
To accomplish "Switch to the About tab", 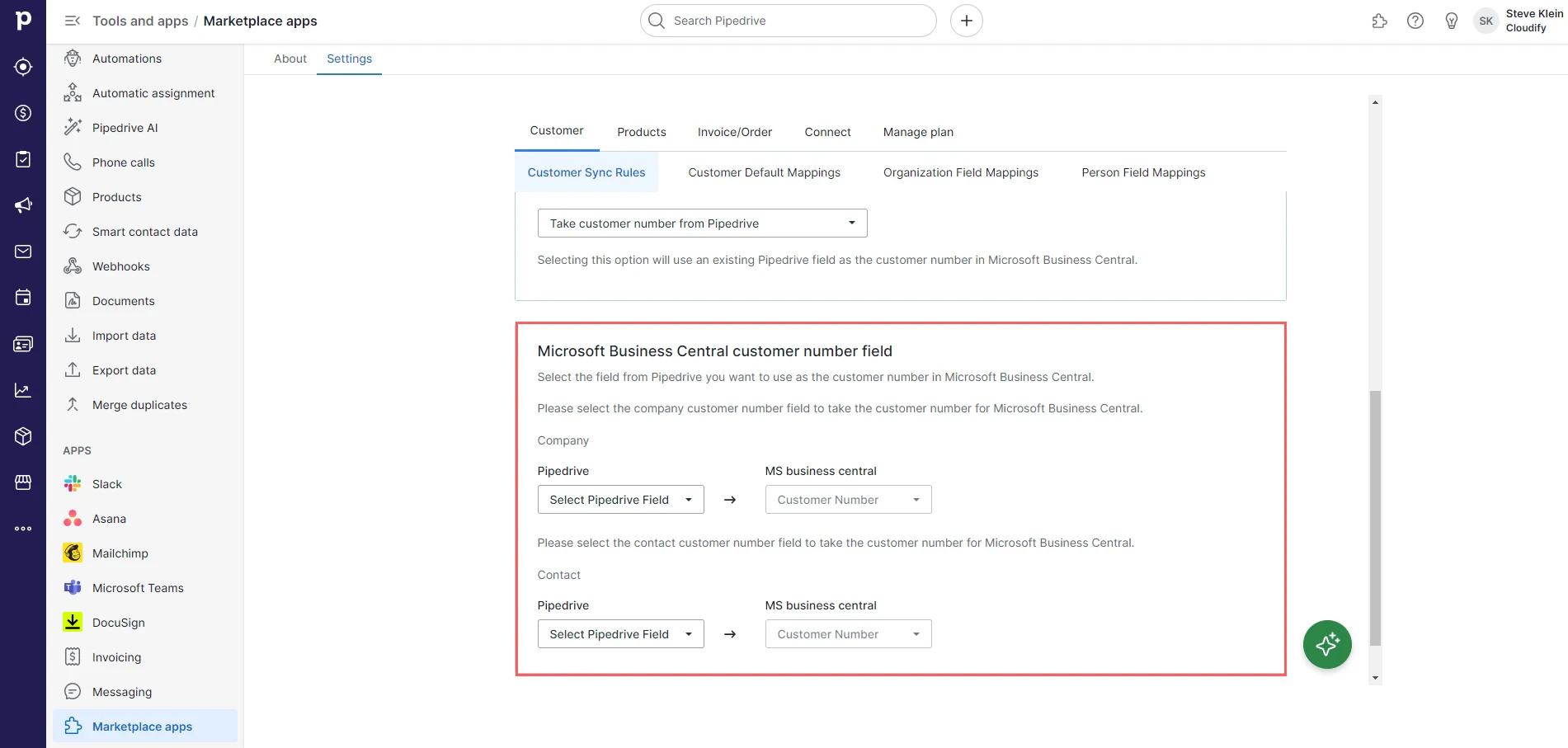I will tap(290, 59).
